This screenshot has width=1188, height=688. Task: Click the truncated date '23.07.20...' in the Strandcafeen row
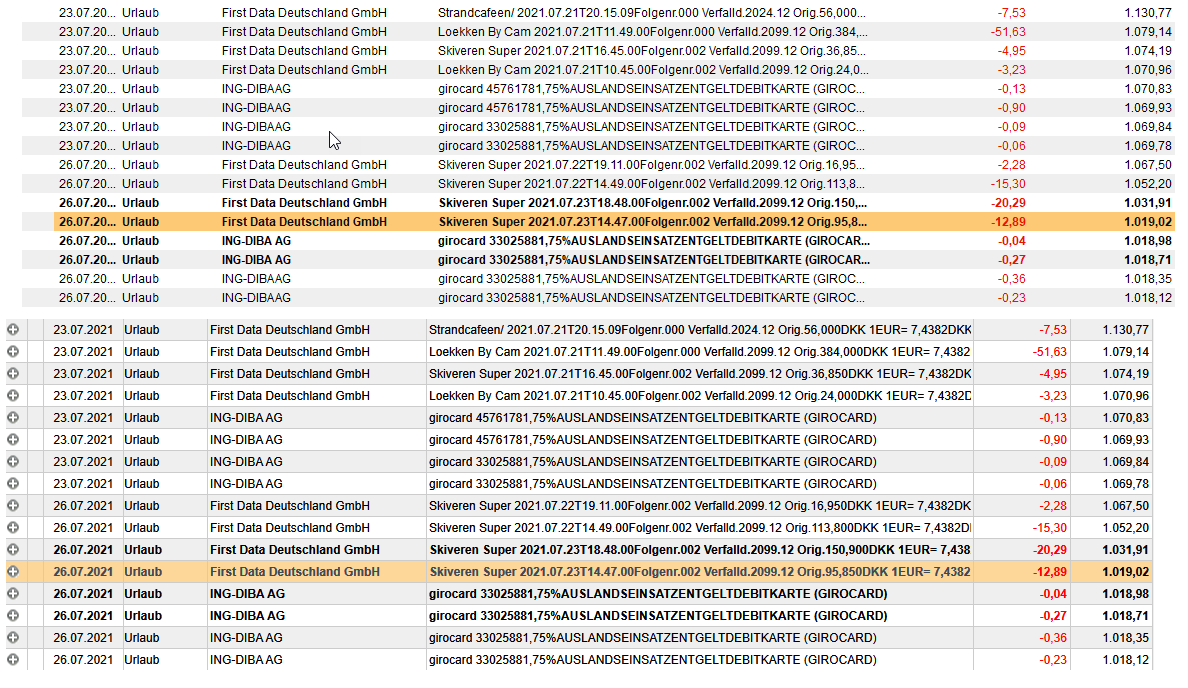click(87, 13)
